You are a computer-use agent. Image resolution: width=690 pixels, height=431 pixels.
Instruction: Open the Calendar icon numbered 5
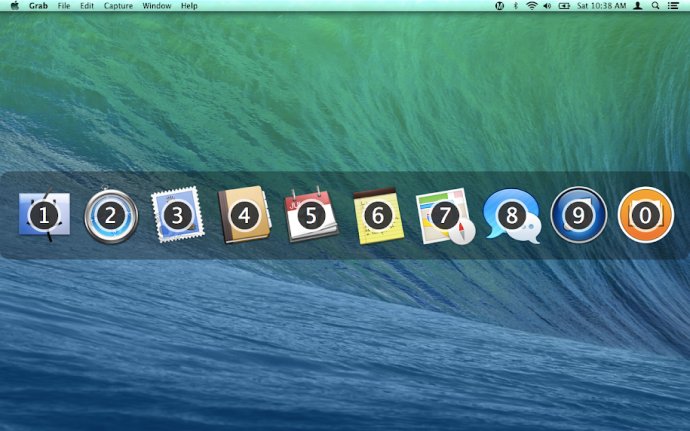312,215
